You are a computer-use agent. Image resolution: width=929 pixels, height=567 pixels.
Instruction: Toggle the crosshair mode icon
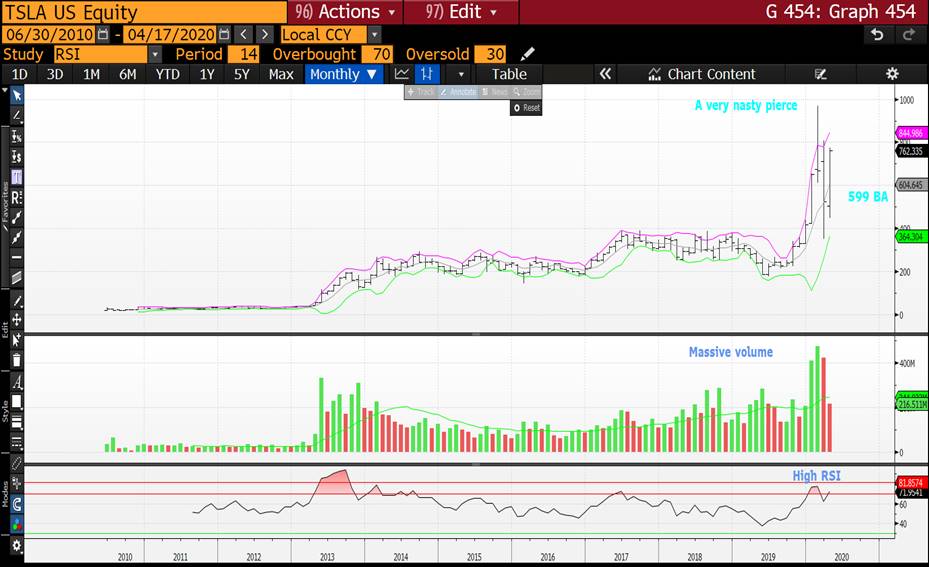pos(17,484)
